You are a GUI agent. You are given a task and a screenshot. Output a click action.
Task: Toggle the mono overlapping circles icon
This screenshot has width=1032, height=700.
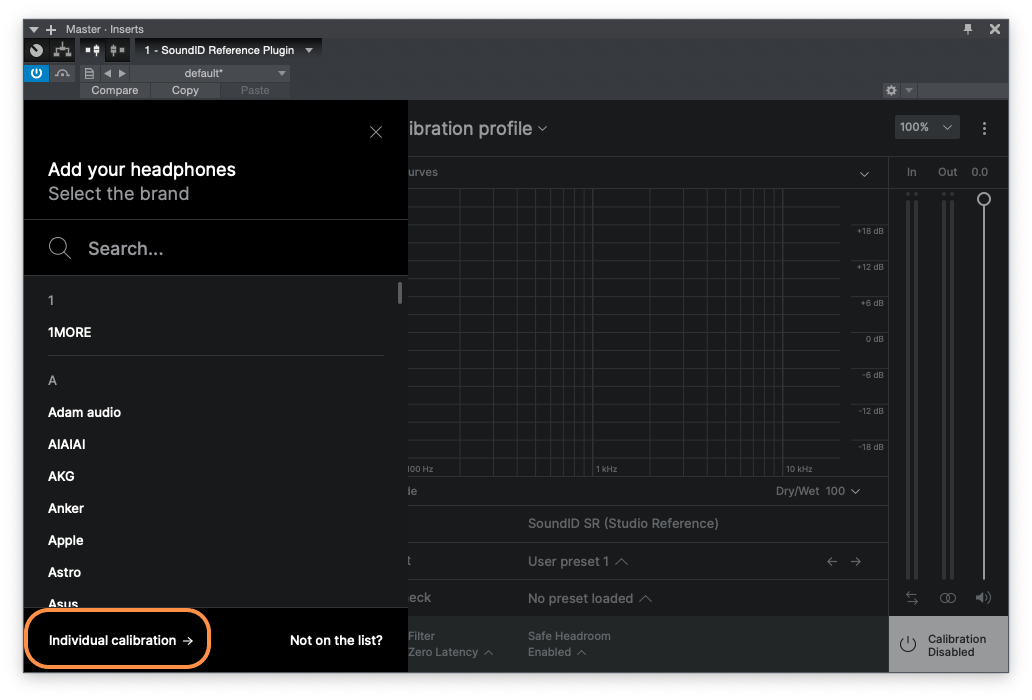[948, 598]
